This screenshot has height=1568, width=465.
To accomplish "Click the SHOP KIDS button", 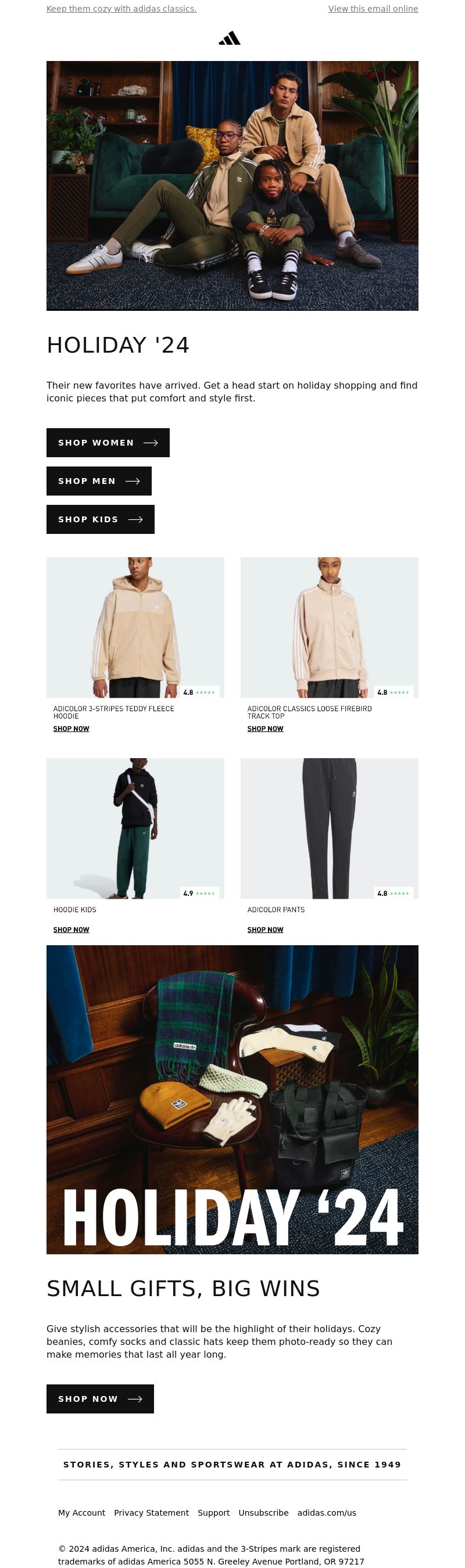I will click(x=101, y=519).
